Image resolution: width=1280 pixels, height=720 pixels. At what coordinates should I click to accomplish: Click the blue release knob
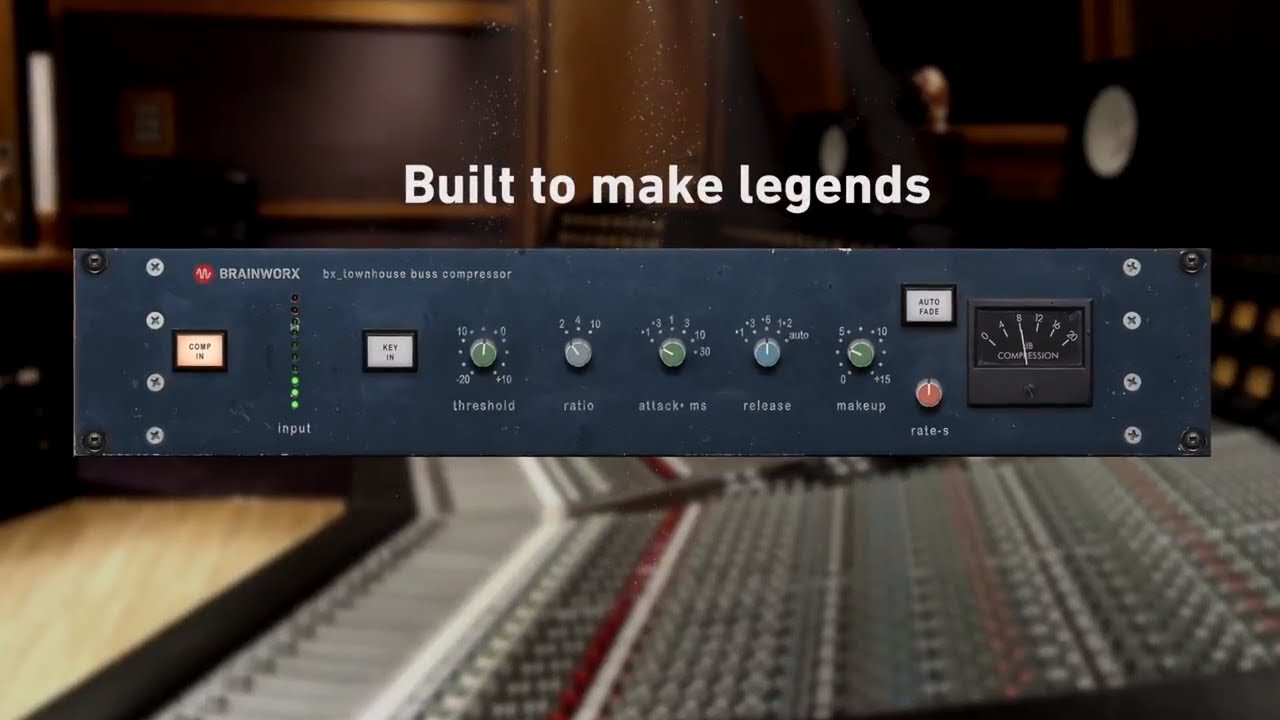point(767,352)
